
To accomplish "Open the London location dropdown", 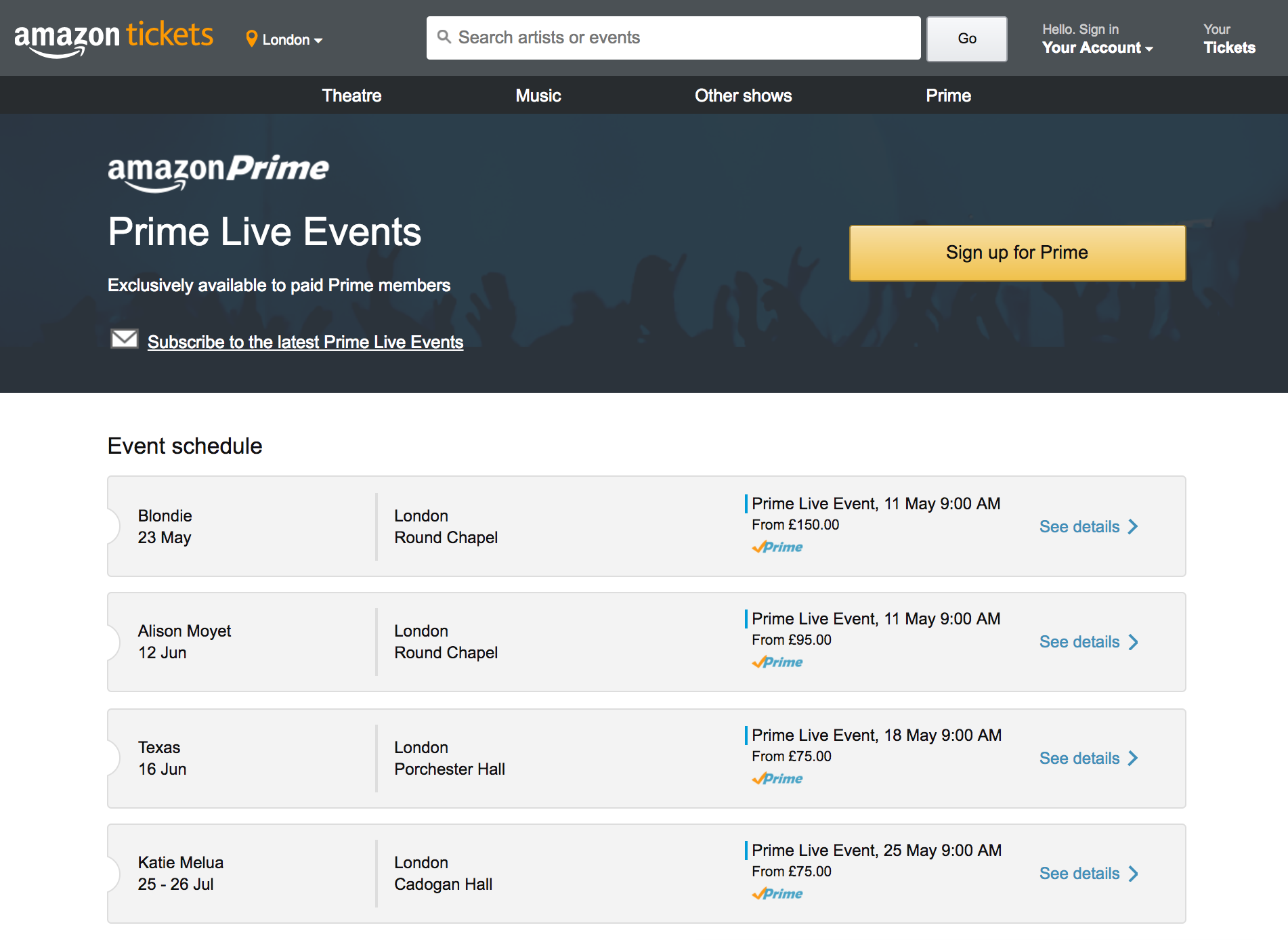I will click(284, 39).
